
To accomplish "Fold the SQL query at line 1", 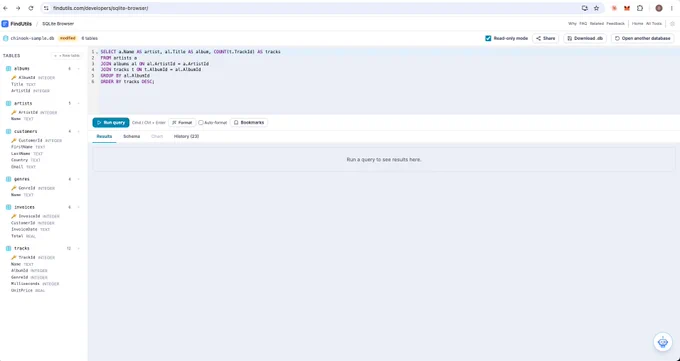I will tap(97, 52).
